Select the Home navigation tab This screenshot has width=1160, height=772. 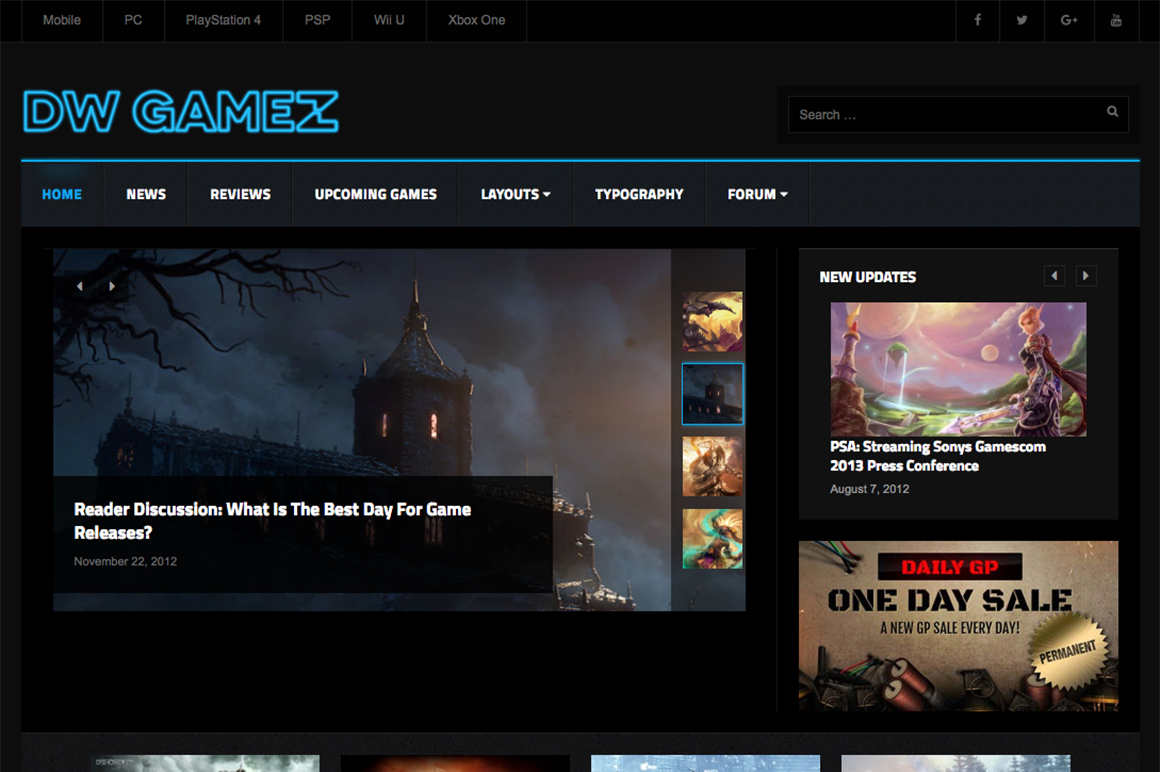[62, 194]
